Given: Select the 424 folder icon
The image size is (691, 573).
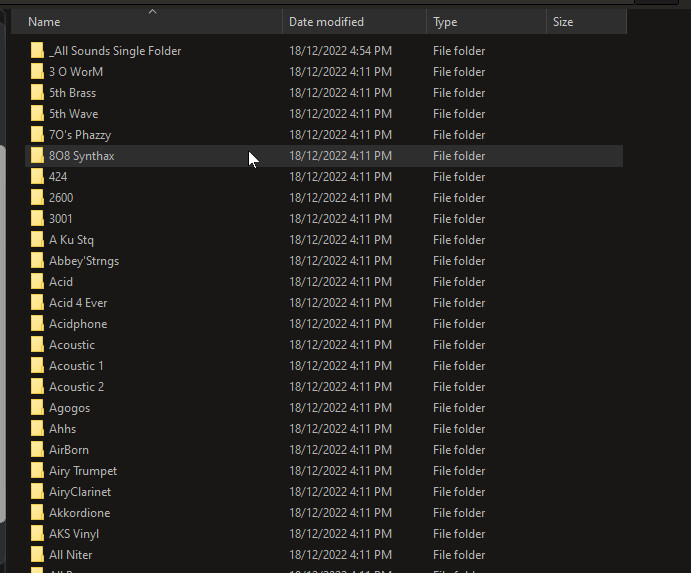Looking at the screenshot, I should pyautogui.click(x=37, y=177).
